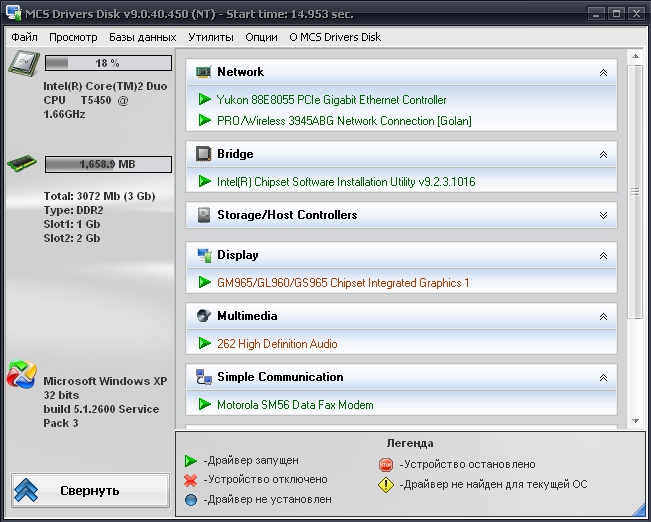The image size is (651, 522).
Task: Select GM965/GL960/GS965 Chipset Integrated Graphics entry
Action: coord(342,283)
